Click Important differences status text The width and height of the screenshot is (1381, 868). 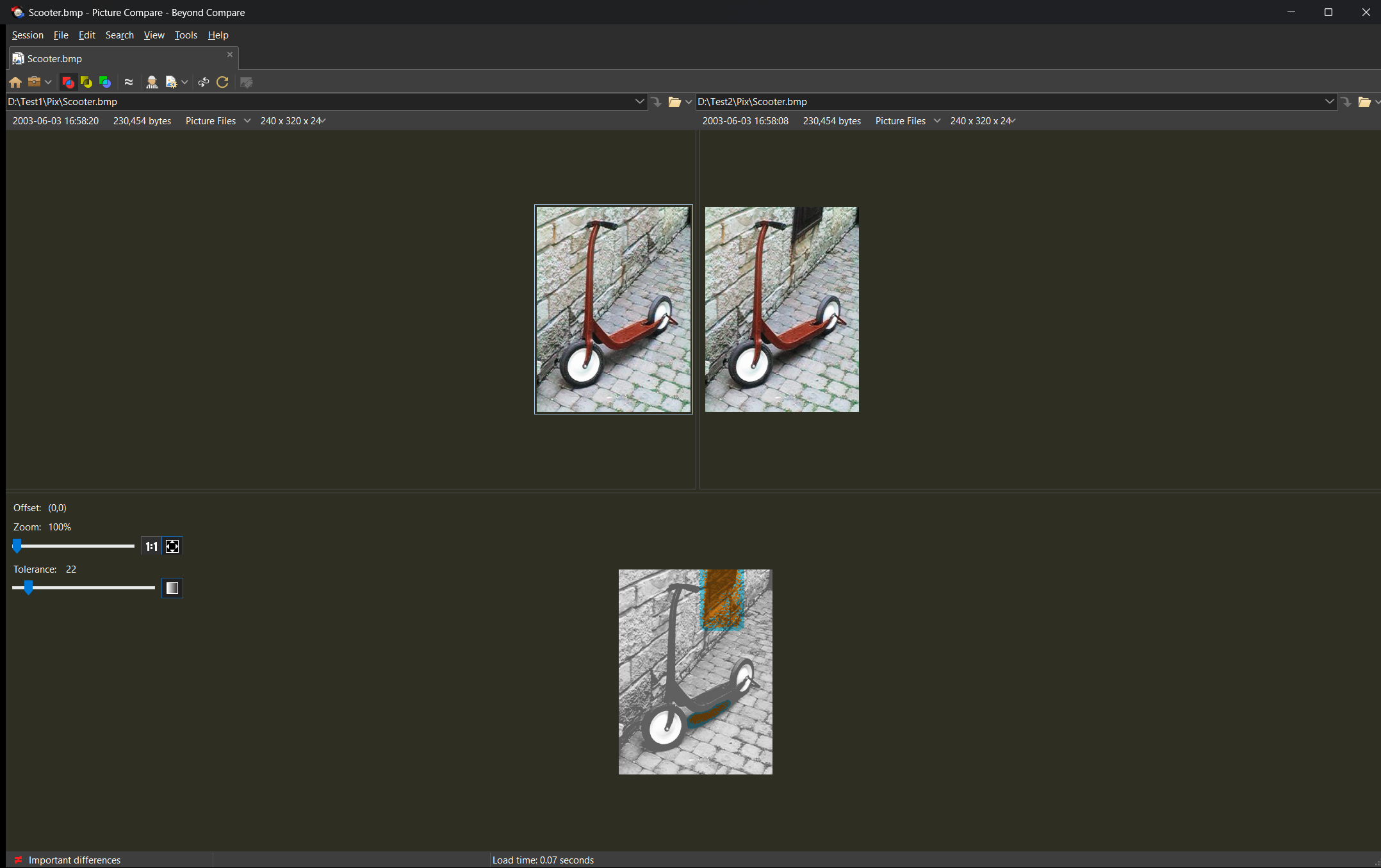pyautogui.click(x=74, y=860)
